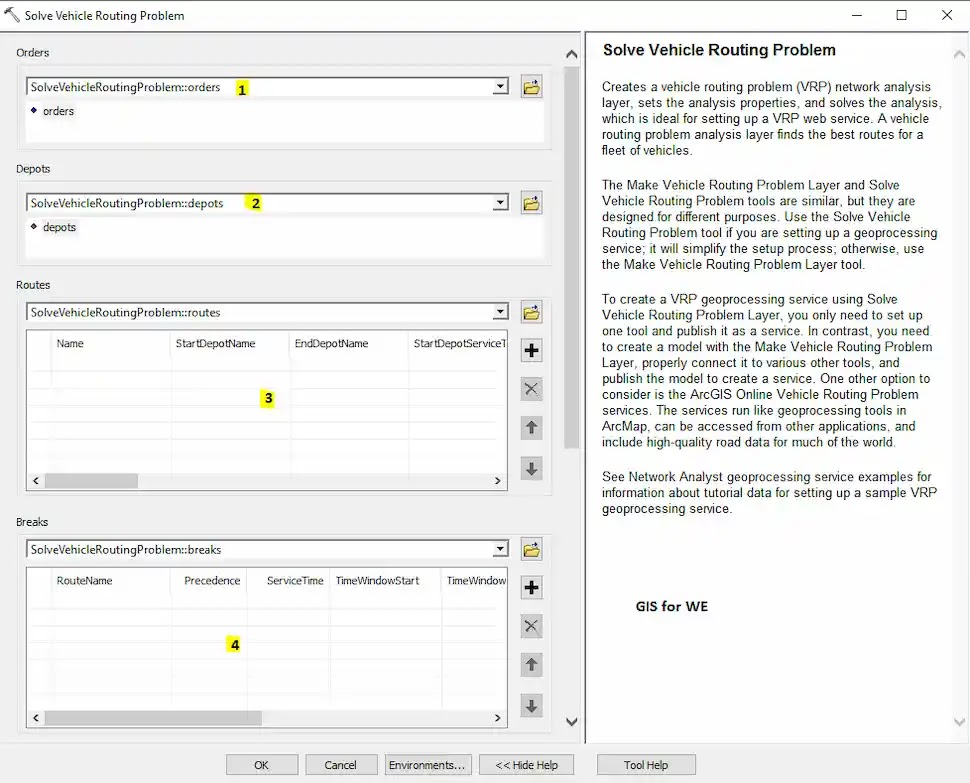Add a row to the Routes table
Screen dimensions: 970x783
[531, 351]
